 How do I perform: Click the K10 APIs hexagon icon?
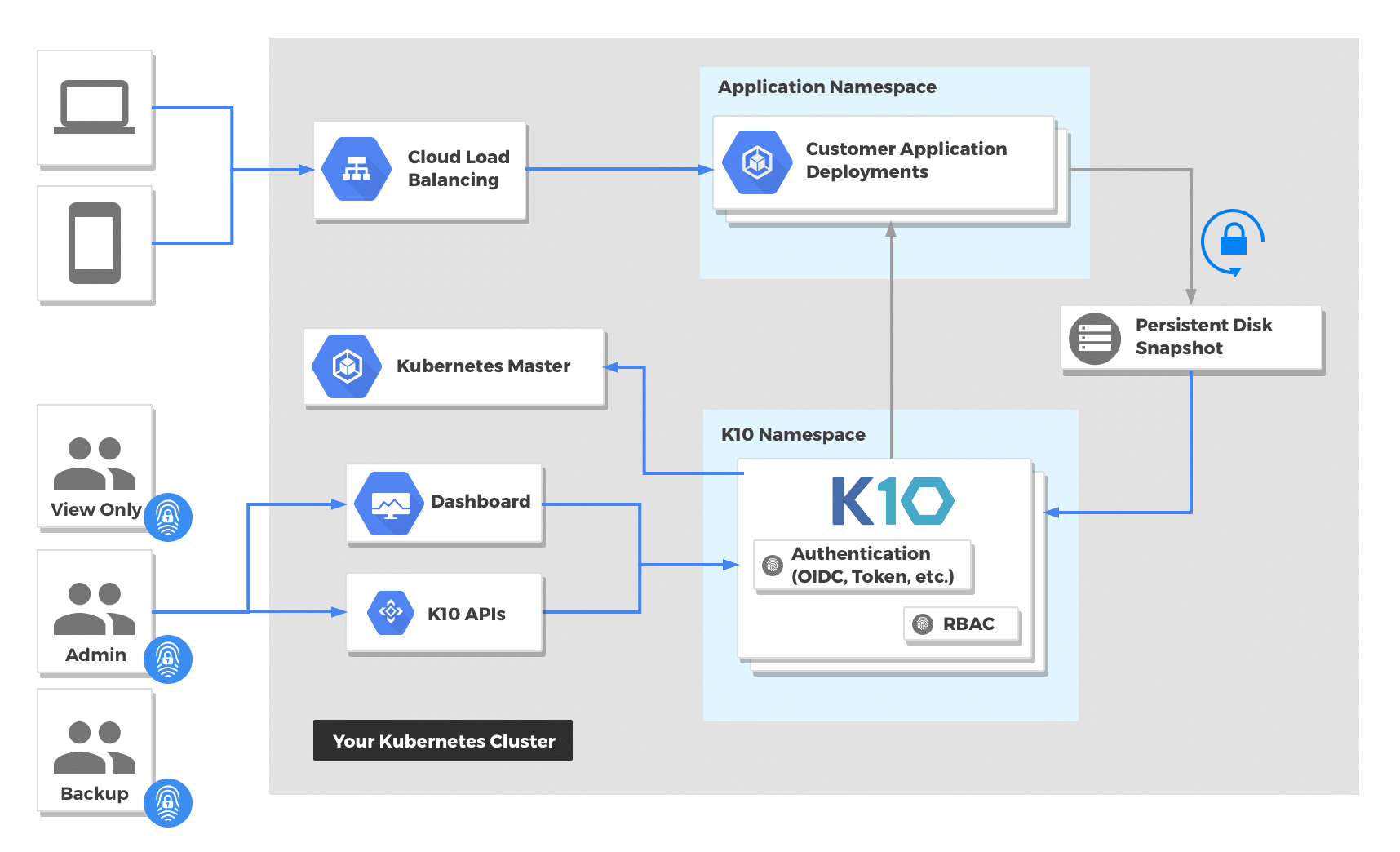[x=391, y=612]
